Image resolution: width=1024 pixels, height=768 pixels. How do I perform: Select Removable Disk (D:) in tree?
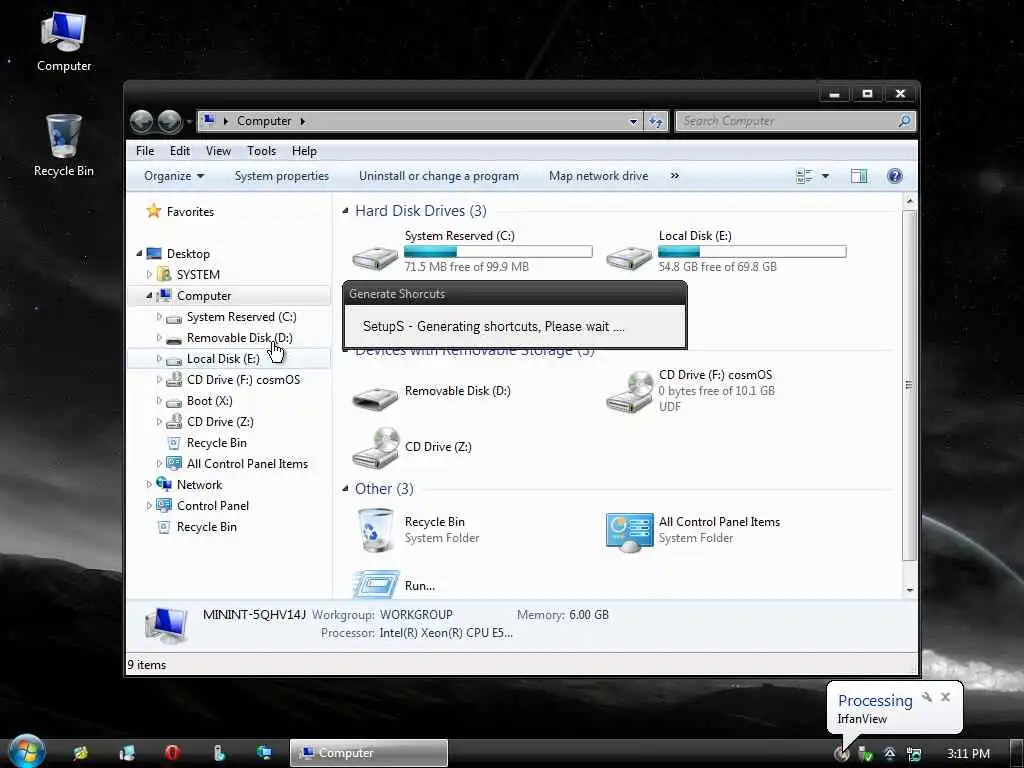click(239, 338)
